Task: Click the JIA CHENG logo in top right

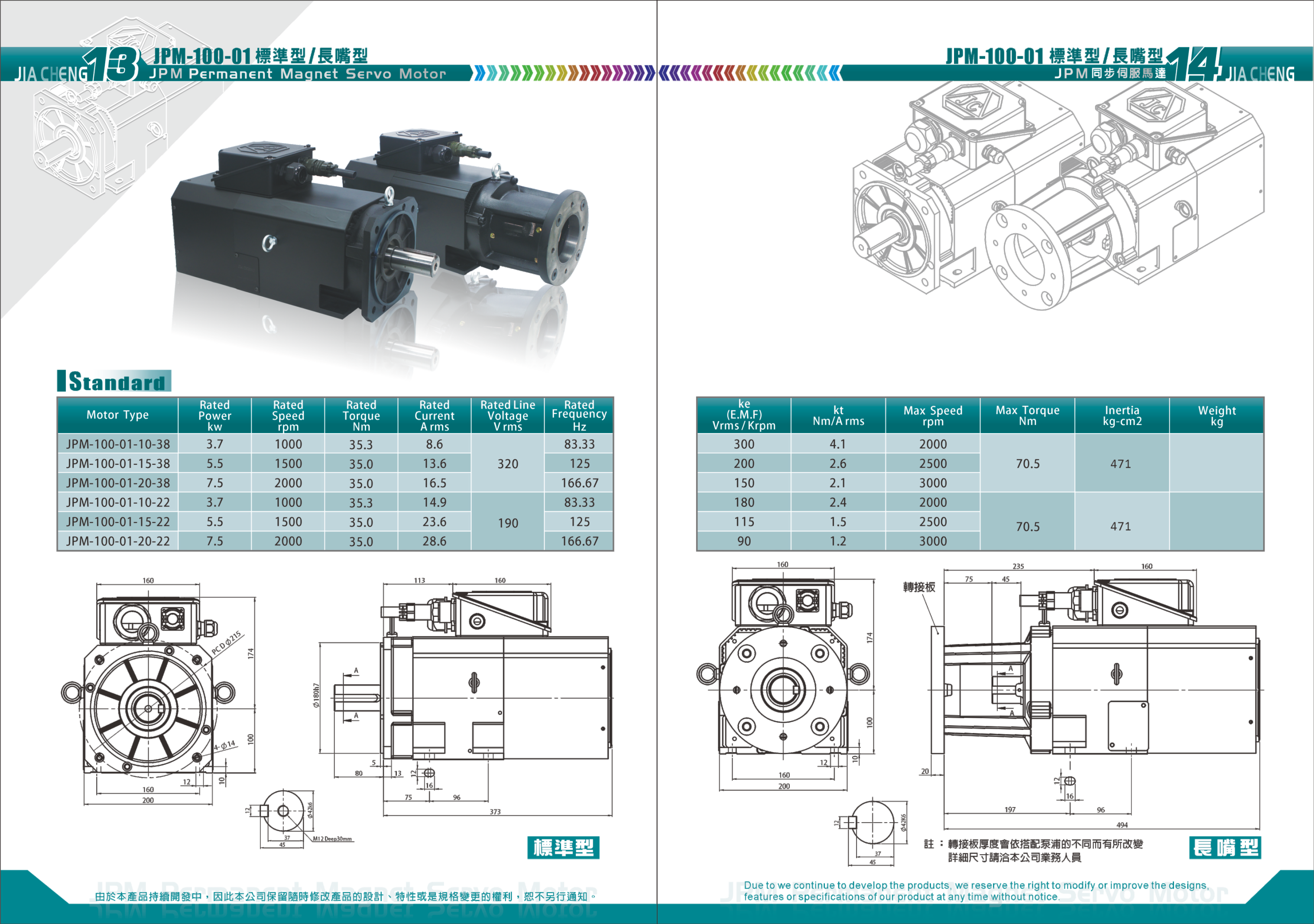Action: tap(1260, 75)
